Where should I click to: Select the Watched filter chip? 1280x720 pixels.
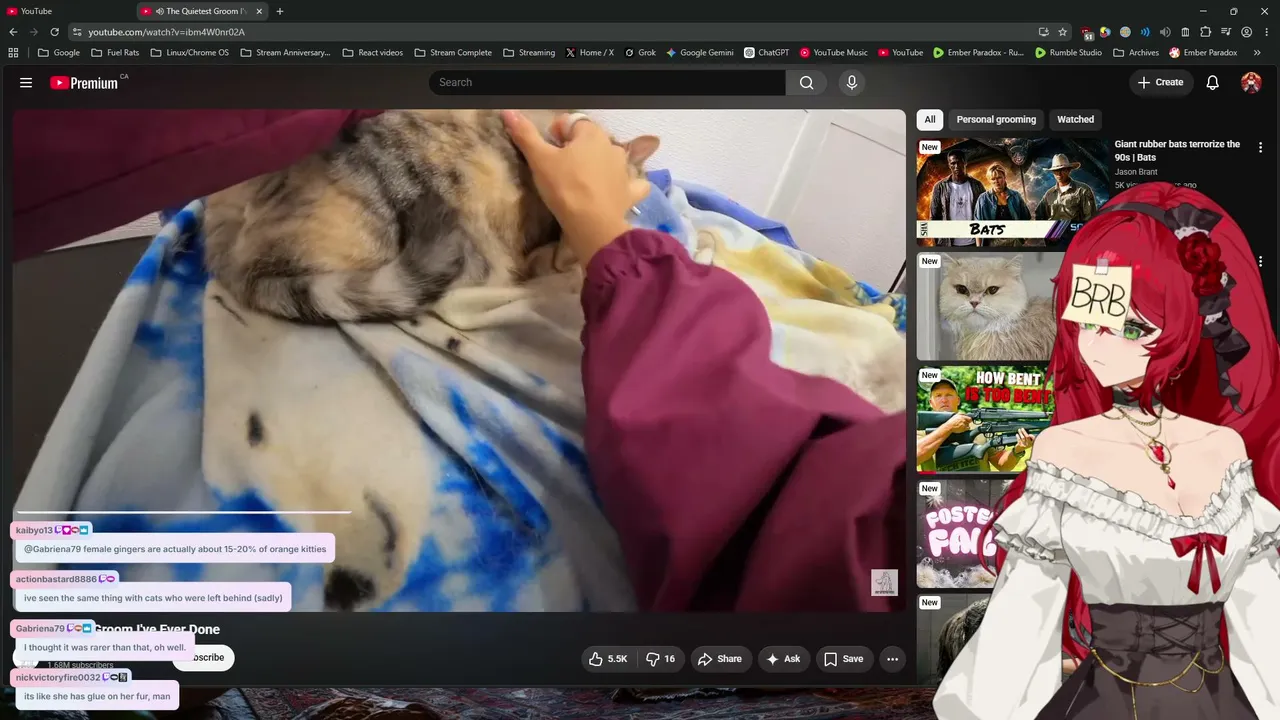[x=1076, y=120]
